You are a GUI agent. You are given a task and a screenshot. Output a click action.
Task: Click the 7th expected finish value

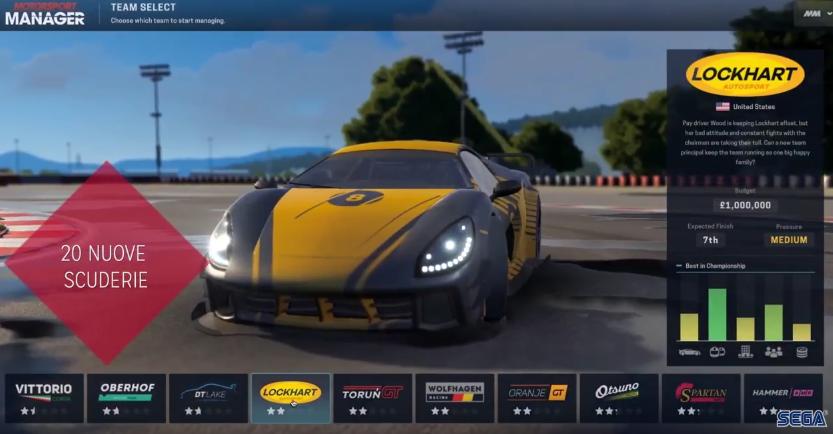tap(710, 240)
